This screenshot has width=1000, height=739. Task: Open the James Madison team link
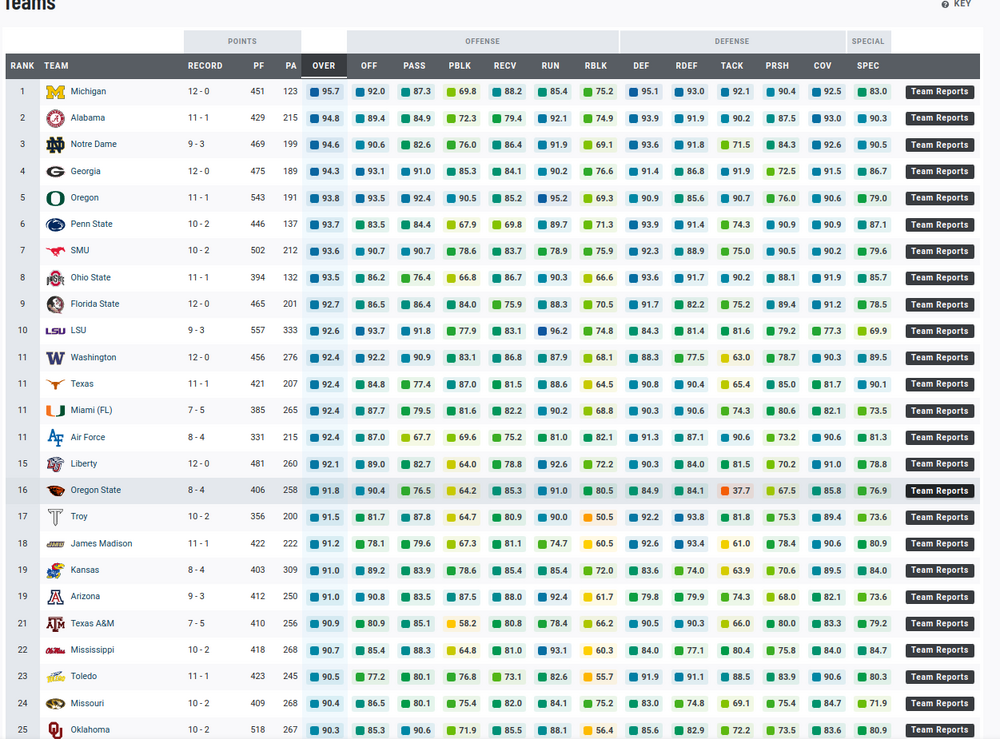(101, 544)
